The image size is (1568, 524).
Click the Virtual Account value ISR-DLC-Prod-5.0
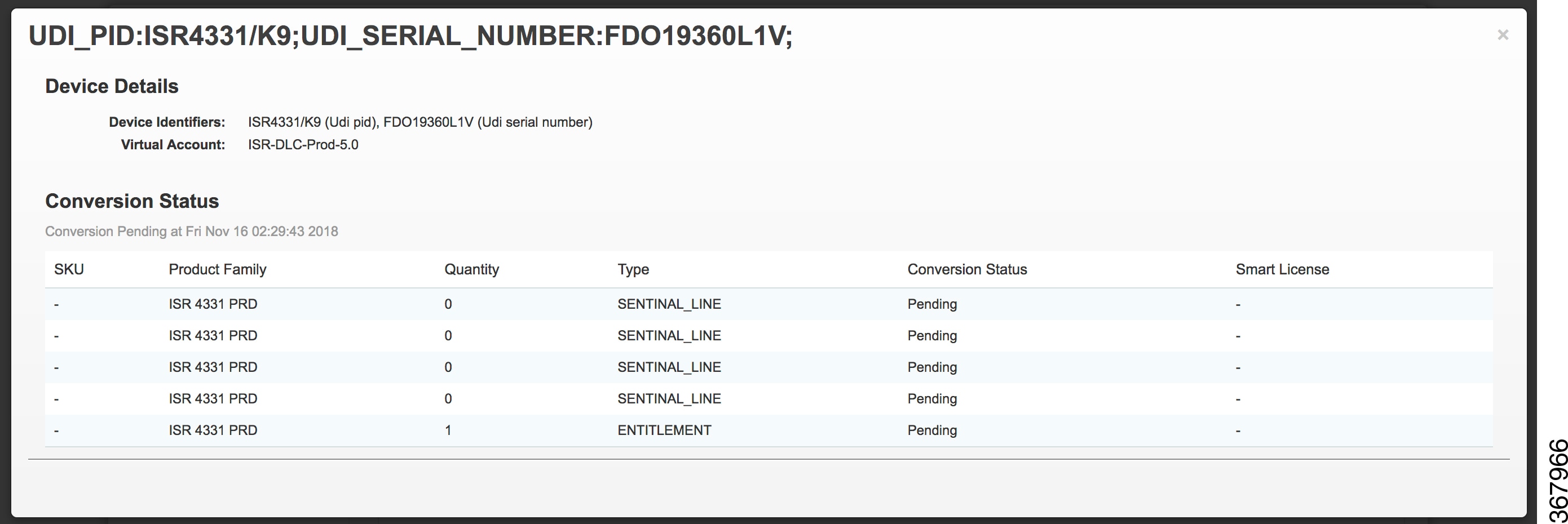[303, 144]
